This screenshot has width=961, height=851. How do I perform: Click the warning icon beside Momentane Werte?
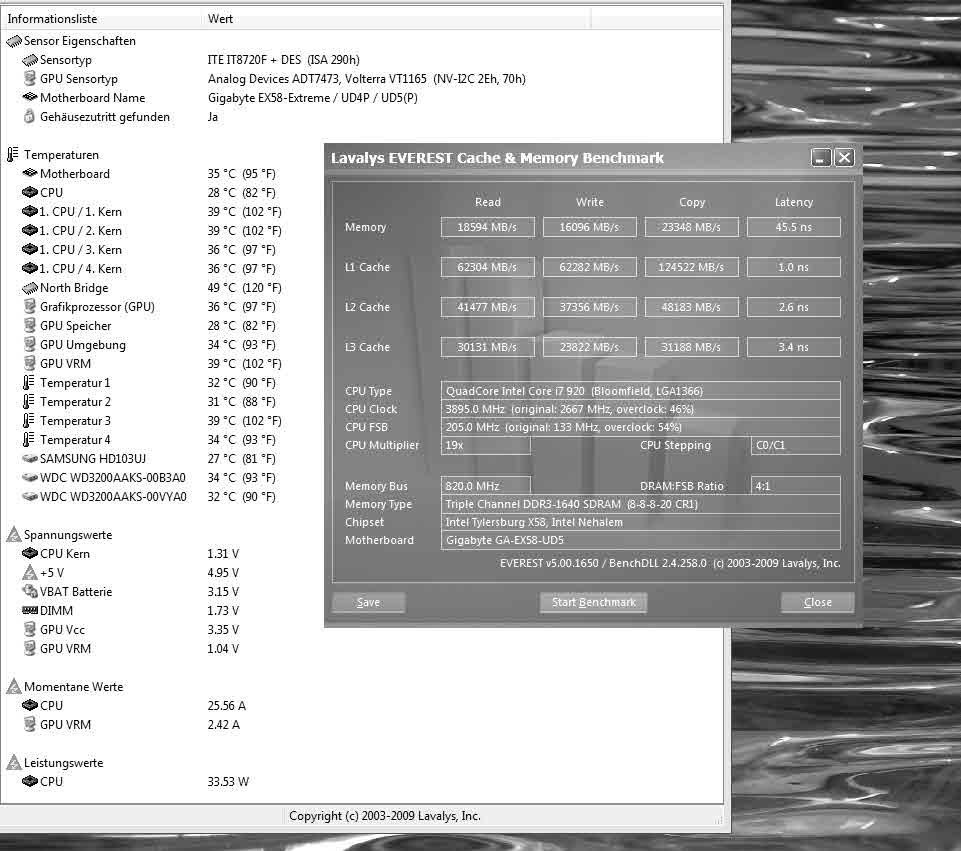tap(13, 686)
